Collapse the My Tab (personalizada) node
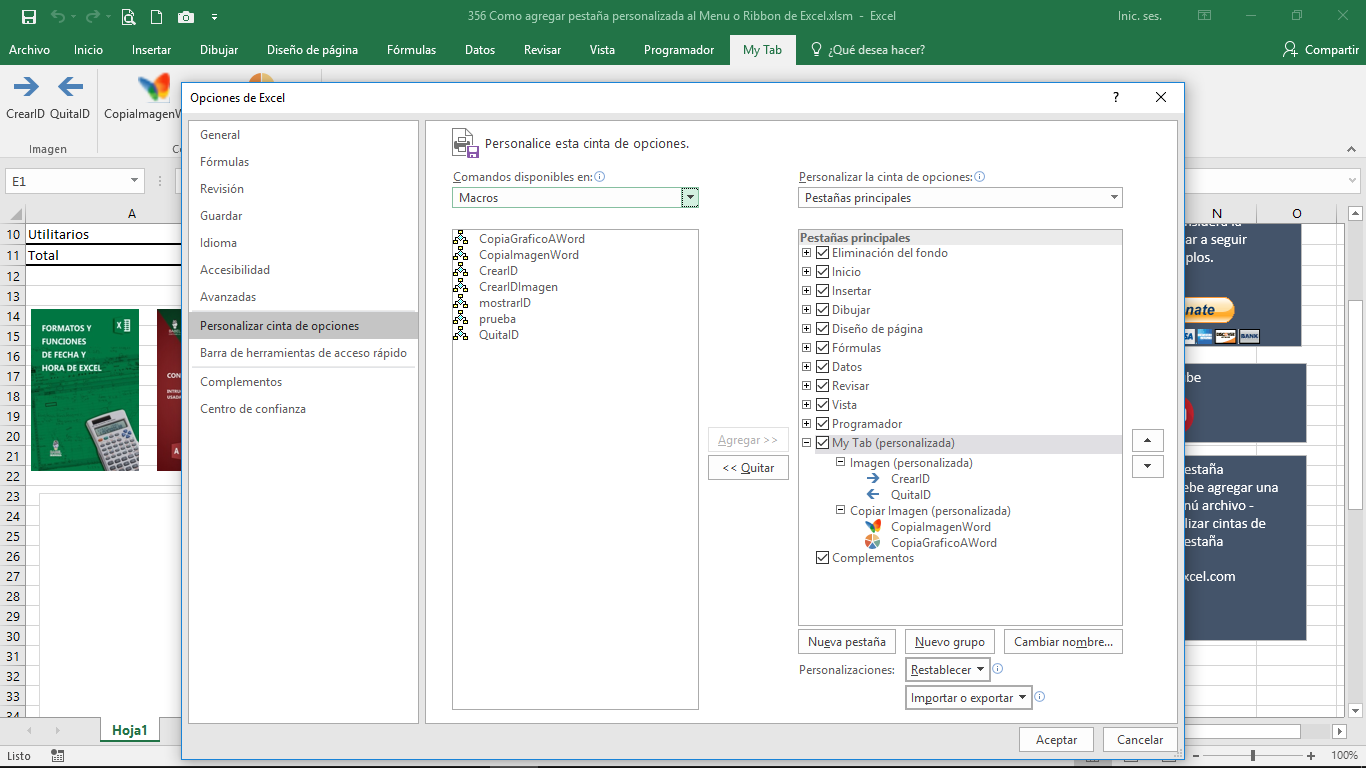 pos(807,443)
